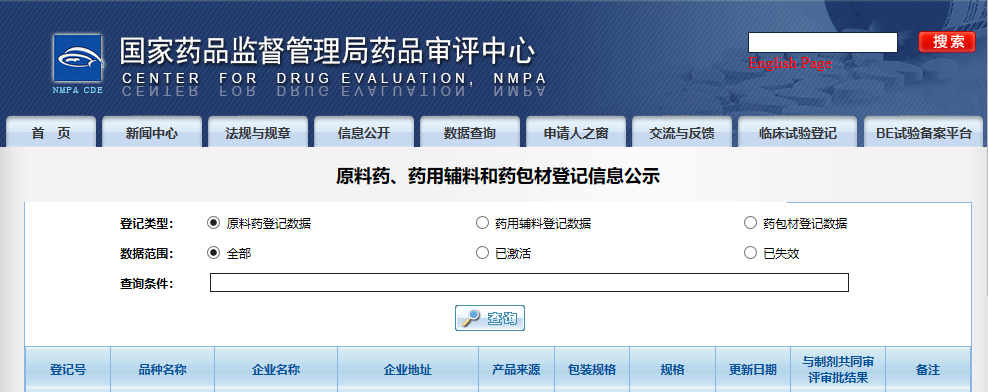988x392 pixels.
Task: Open the 首页 navigation tab
Action: point(51,132)
